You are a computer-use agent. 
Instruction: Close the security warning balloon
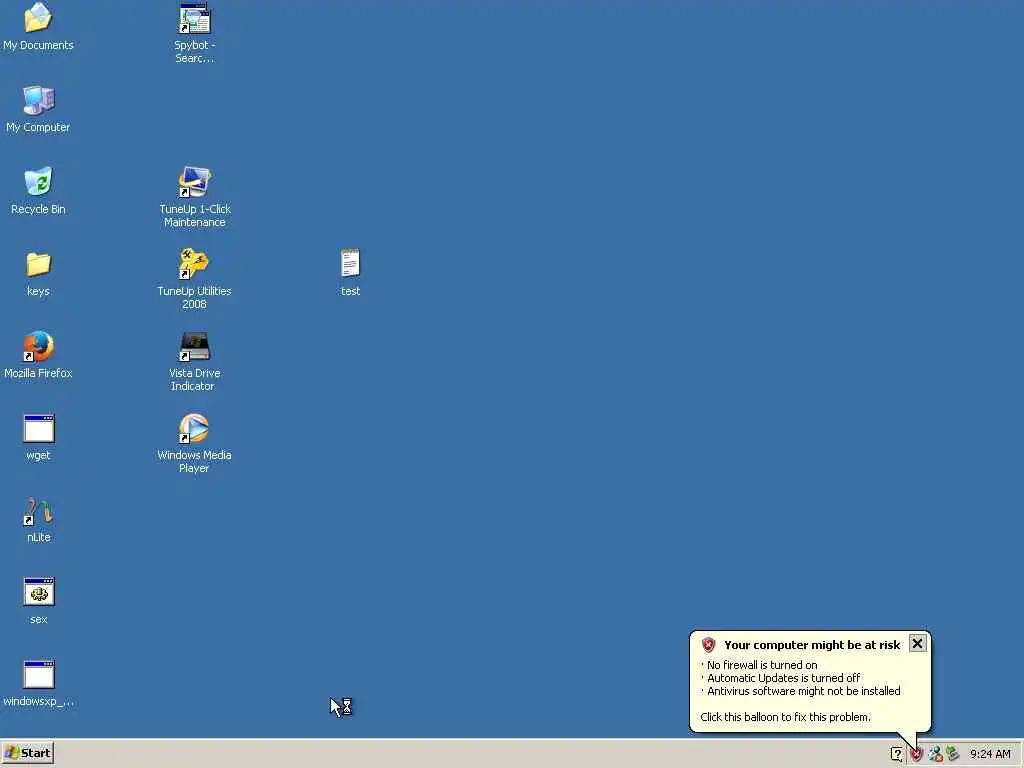pyautogui.click(x=917, y=643)
